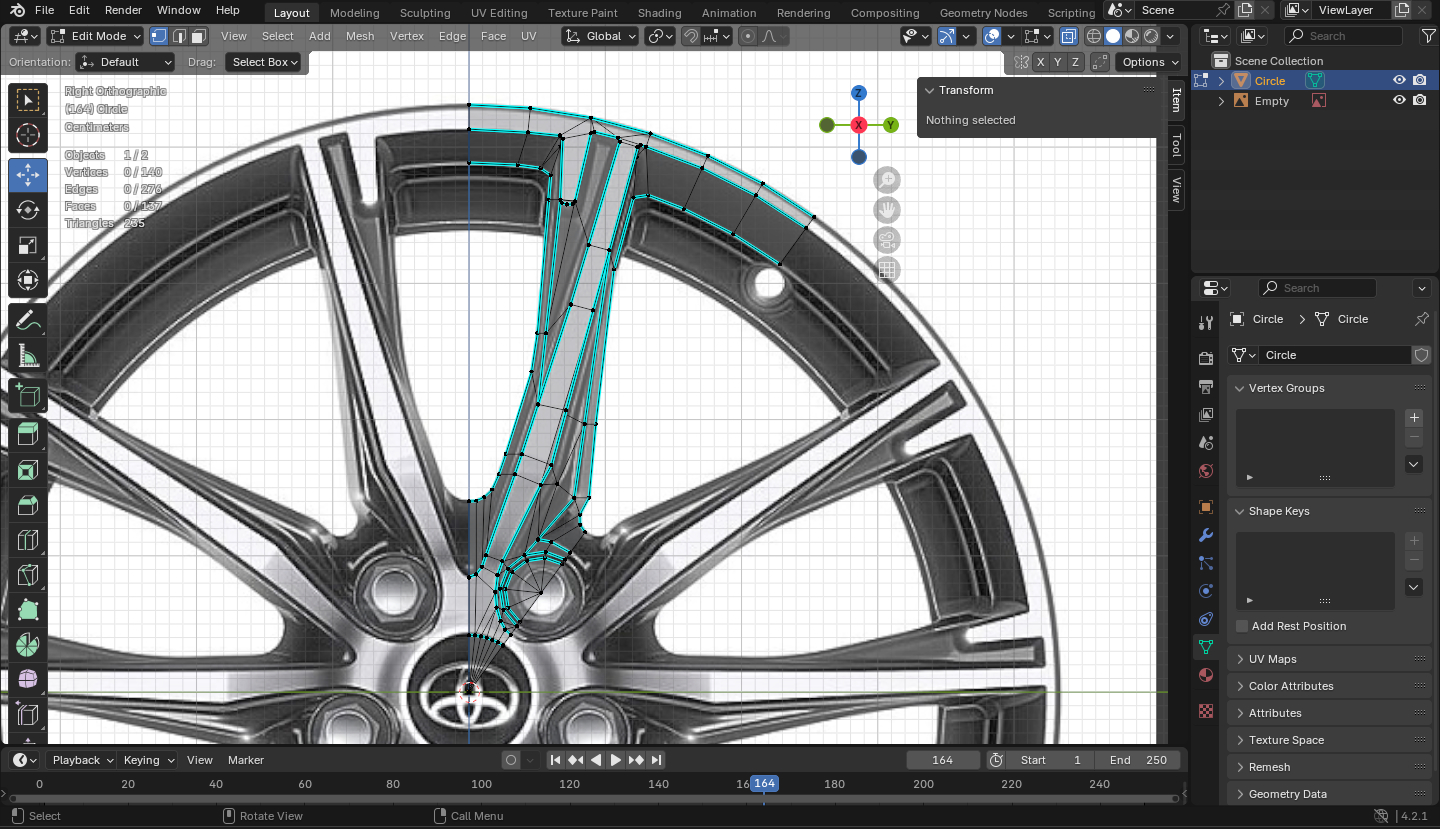1440x829 pixels.
Task: Toggle auto keying record button
Action: [x=512, y=760]
